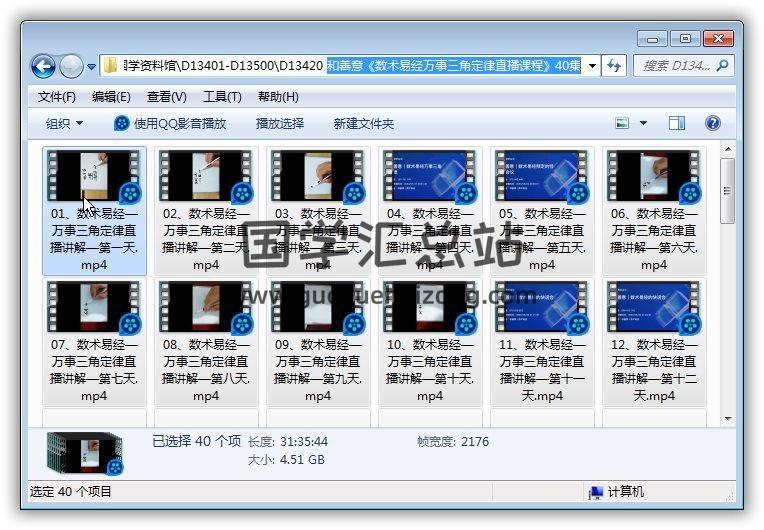Select video thumbnail 11 第十一天.mp4
The width and height of the screenshot is (764, 530).
click(x=541, y=307)
